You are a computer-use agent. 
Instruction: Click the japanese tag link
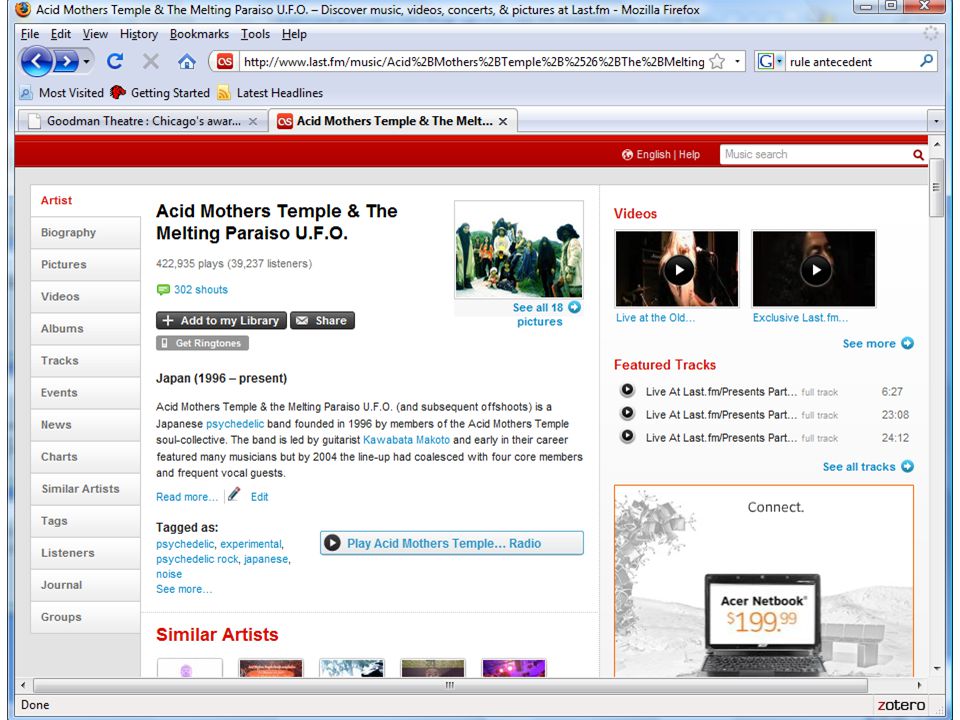pyautogui.click(x=266, y=559)
